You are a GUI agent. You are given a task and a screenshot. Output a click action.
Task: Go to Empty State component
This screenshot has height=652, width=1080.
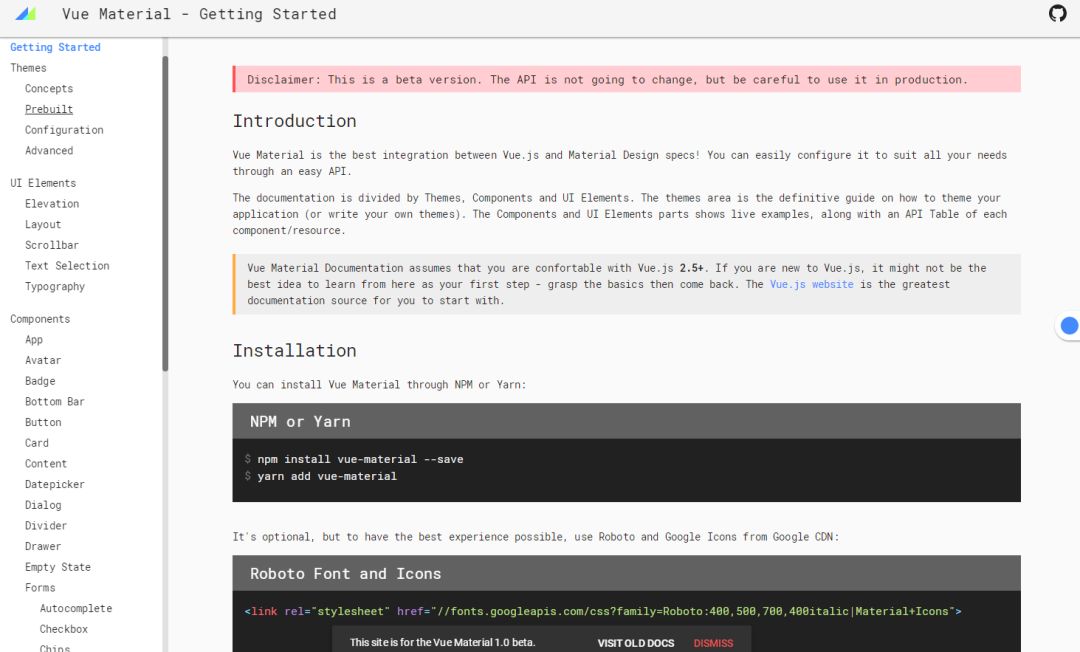point(58,567)
